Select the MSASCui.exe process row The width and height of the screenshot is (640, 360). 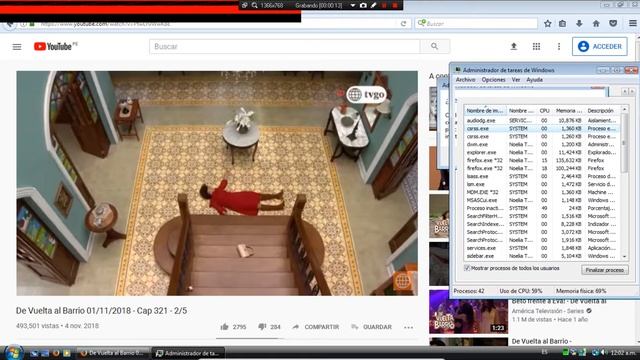point(542,200)
